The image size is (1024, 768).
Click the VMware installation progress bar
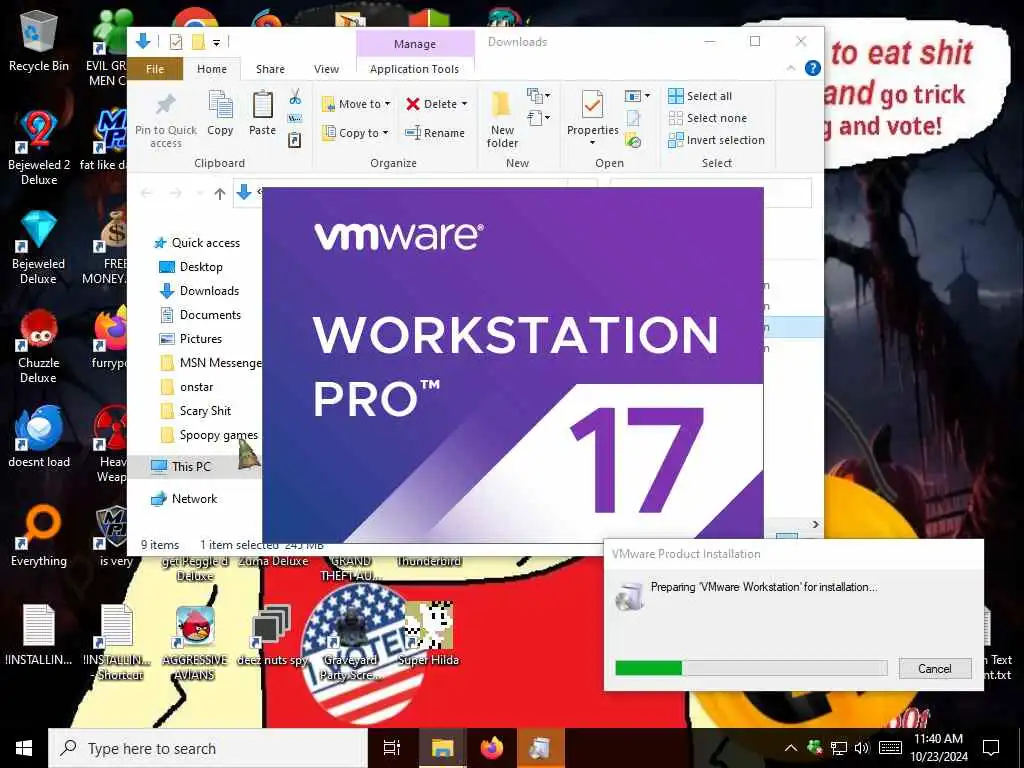click(x=751, y=667)
